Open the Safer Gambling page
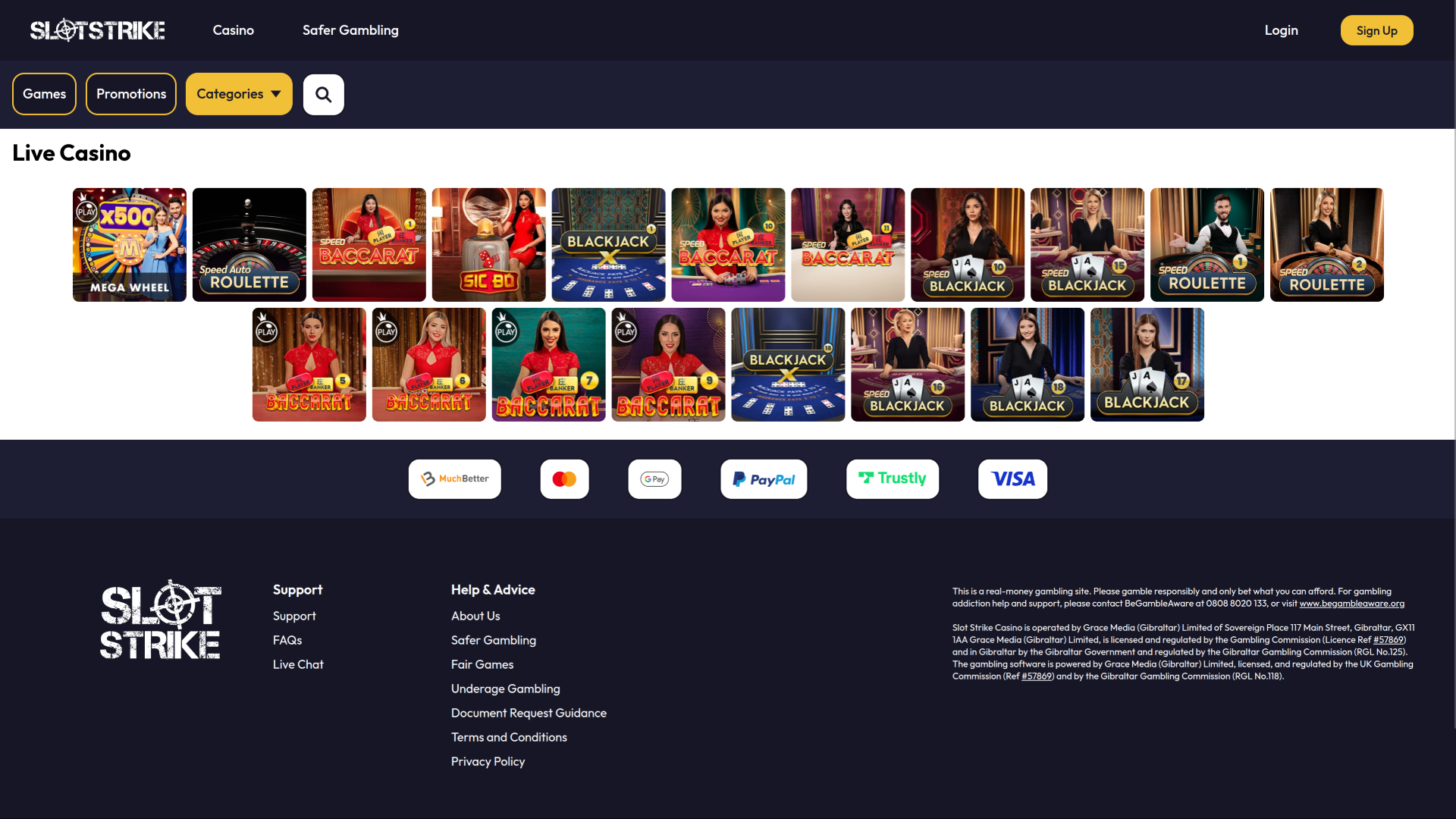This screenshot has width=1456, height=819. click(350, 30)
